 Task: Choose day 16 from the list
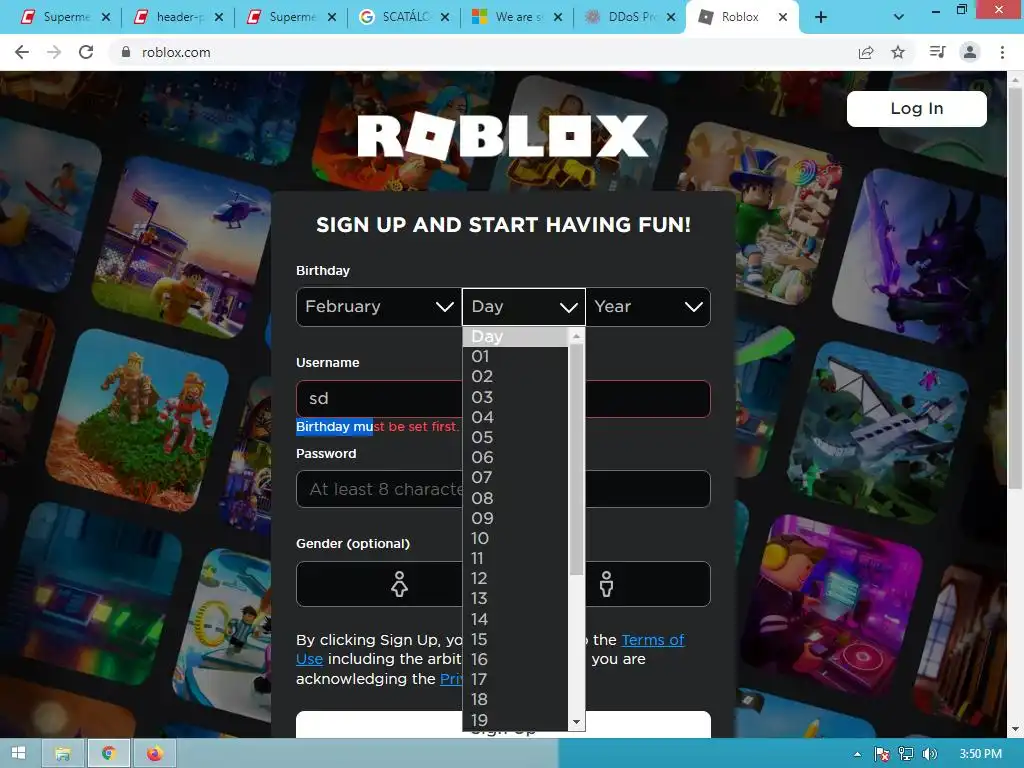[x=516, y=660]
